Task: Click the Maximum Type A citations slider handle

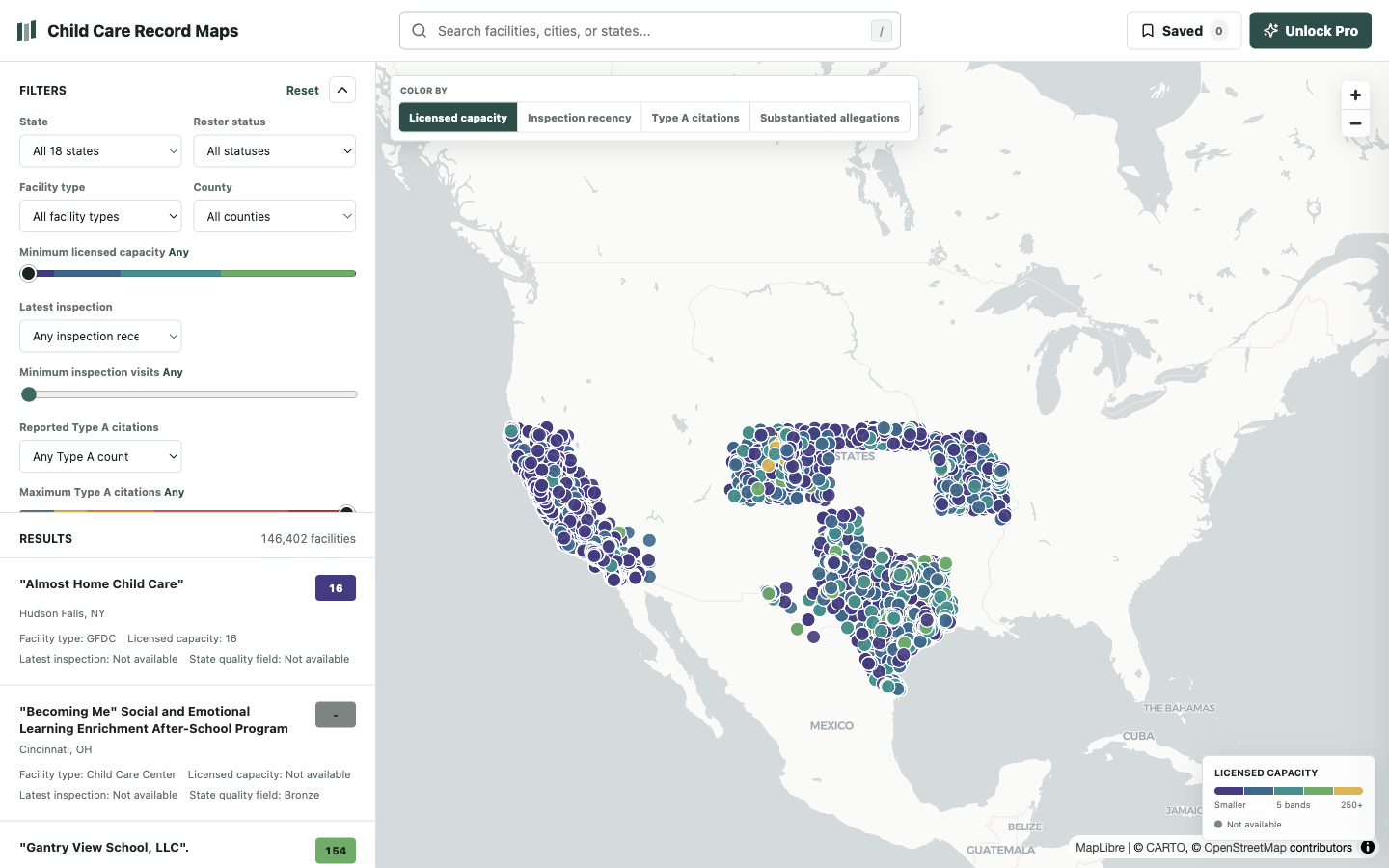Action: pos(347,511)
